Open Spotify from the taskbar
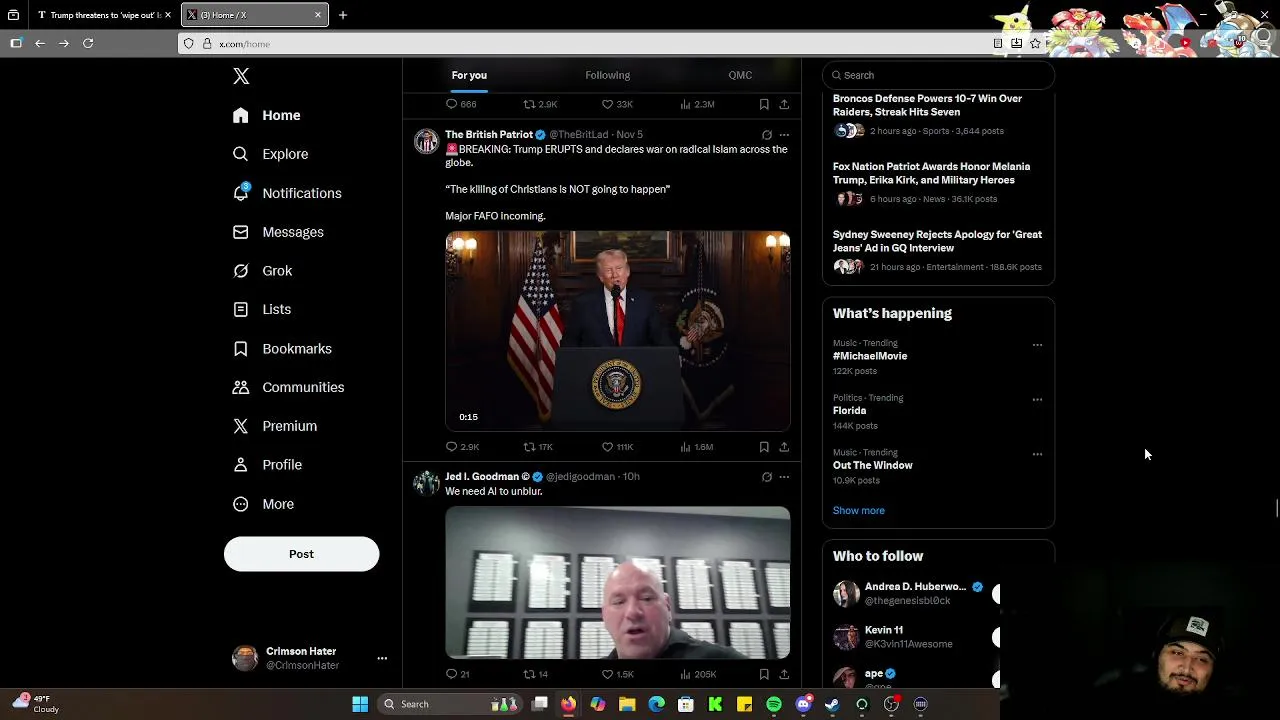Screen dimensions: 1280x720 click(774, 704)
